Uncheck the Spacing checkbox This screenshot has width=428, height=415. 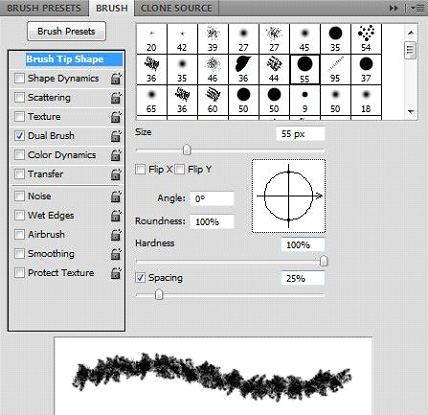[x=140, y=278]
